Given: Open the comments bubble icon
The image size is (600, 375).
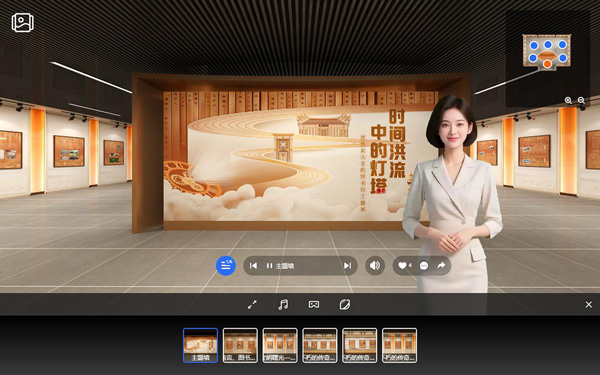Looking at the screenshot, I should click(424, 266).
